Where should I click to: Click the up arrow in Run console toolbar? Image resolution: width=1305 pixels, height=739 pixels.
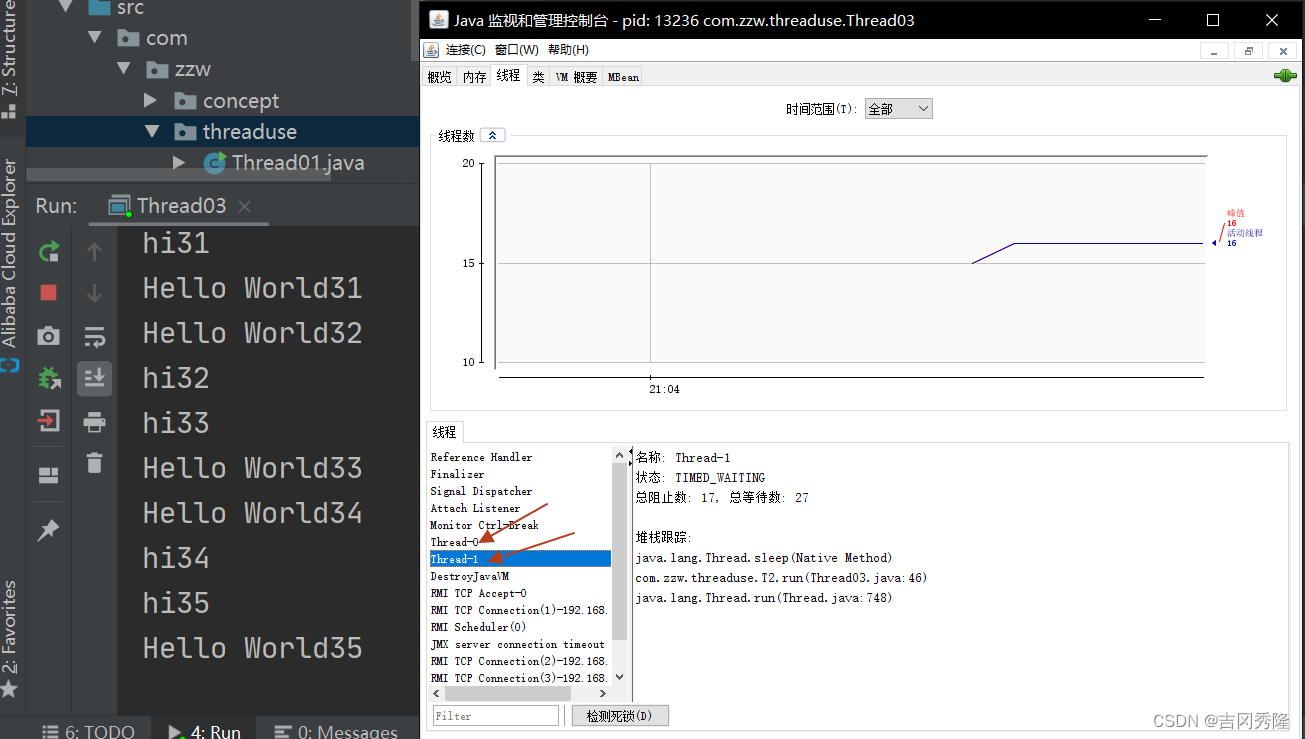coord(94,251)
